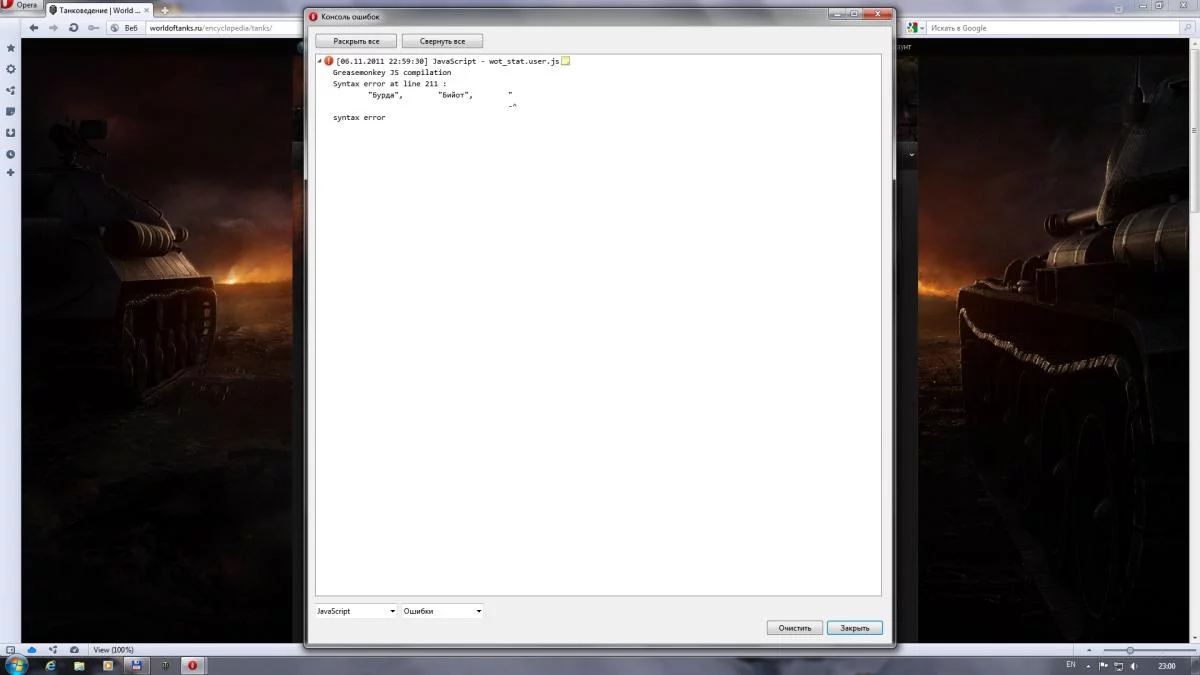This screenshot has width=1200, height=675.
Task: Open the JavaScript source filter dropdown
Action: 356,611
